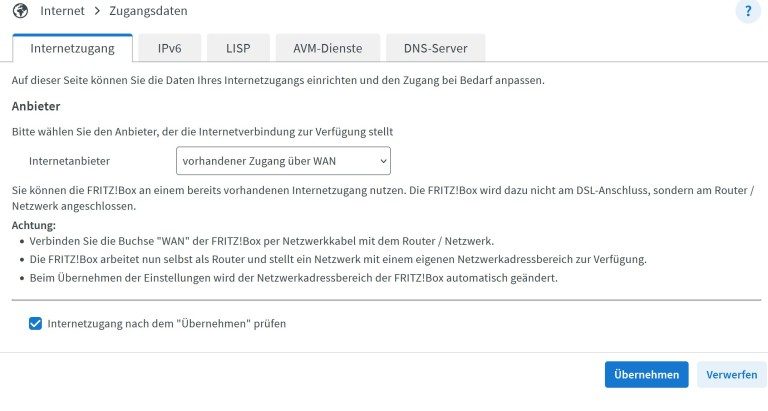Go to the AVM-Dienste tab
768x411 pixels.
tap(328, 48)
